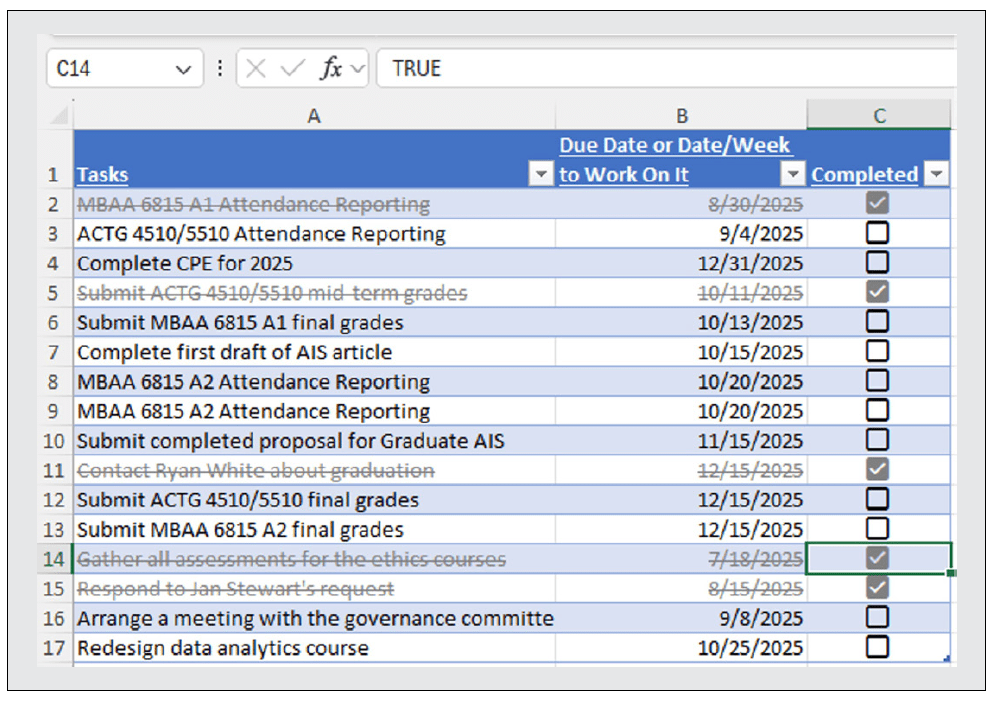997x715 pixels.
Task: Click the Enter checkmark formula bar icon
Action: click(x=292, y=69)
